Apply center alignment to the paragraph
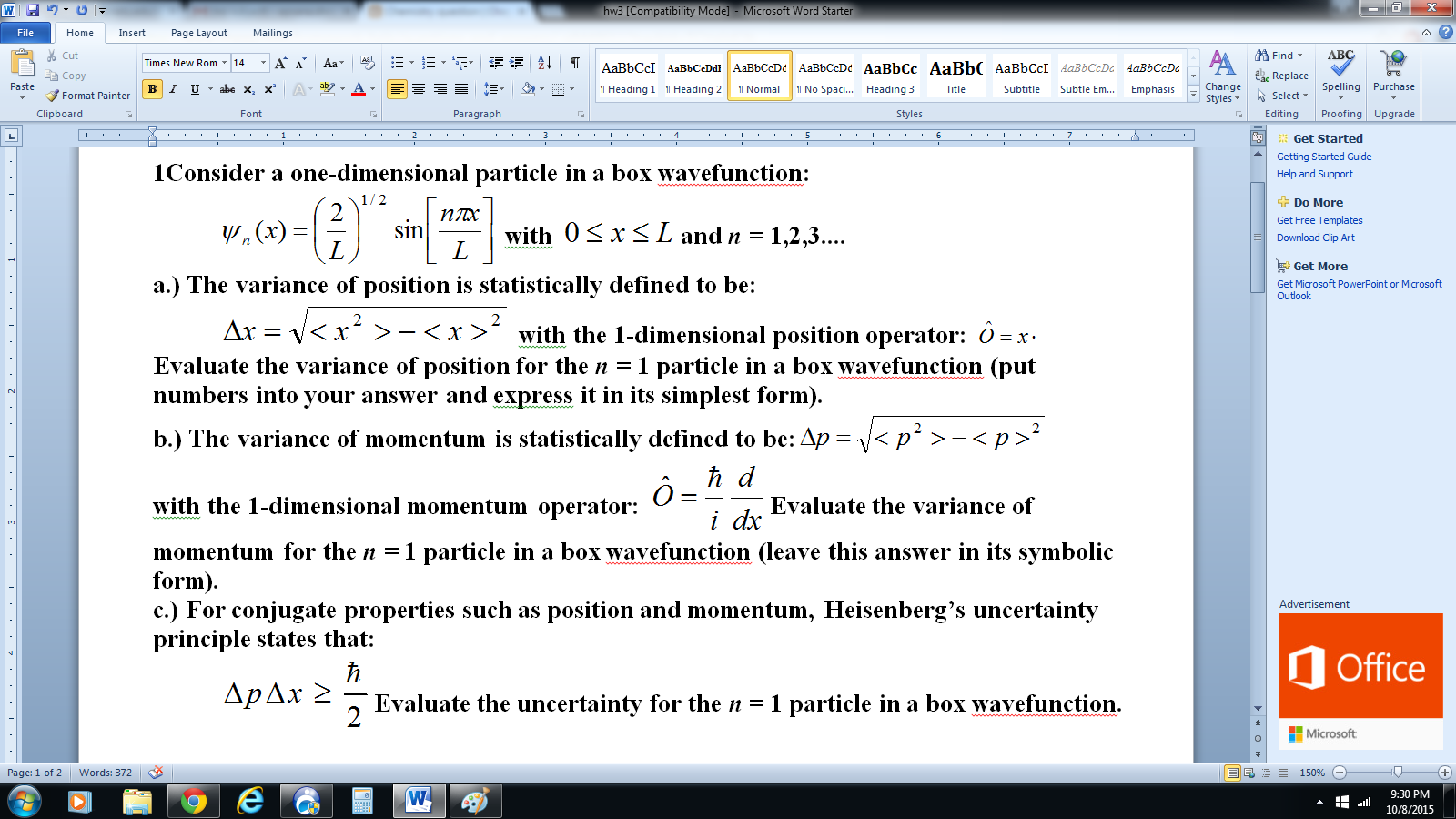The height and width of the screenshot is (819, 1456). click(419, 89)
